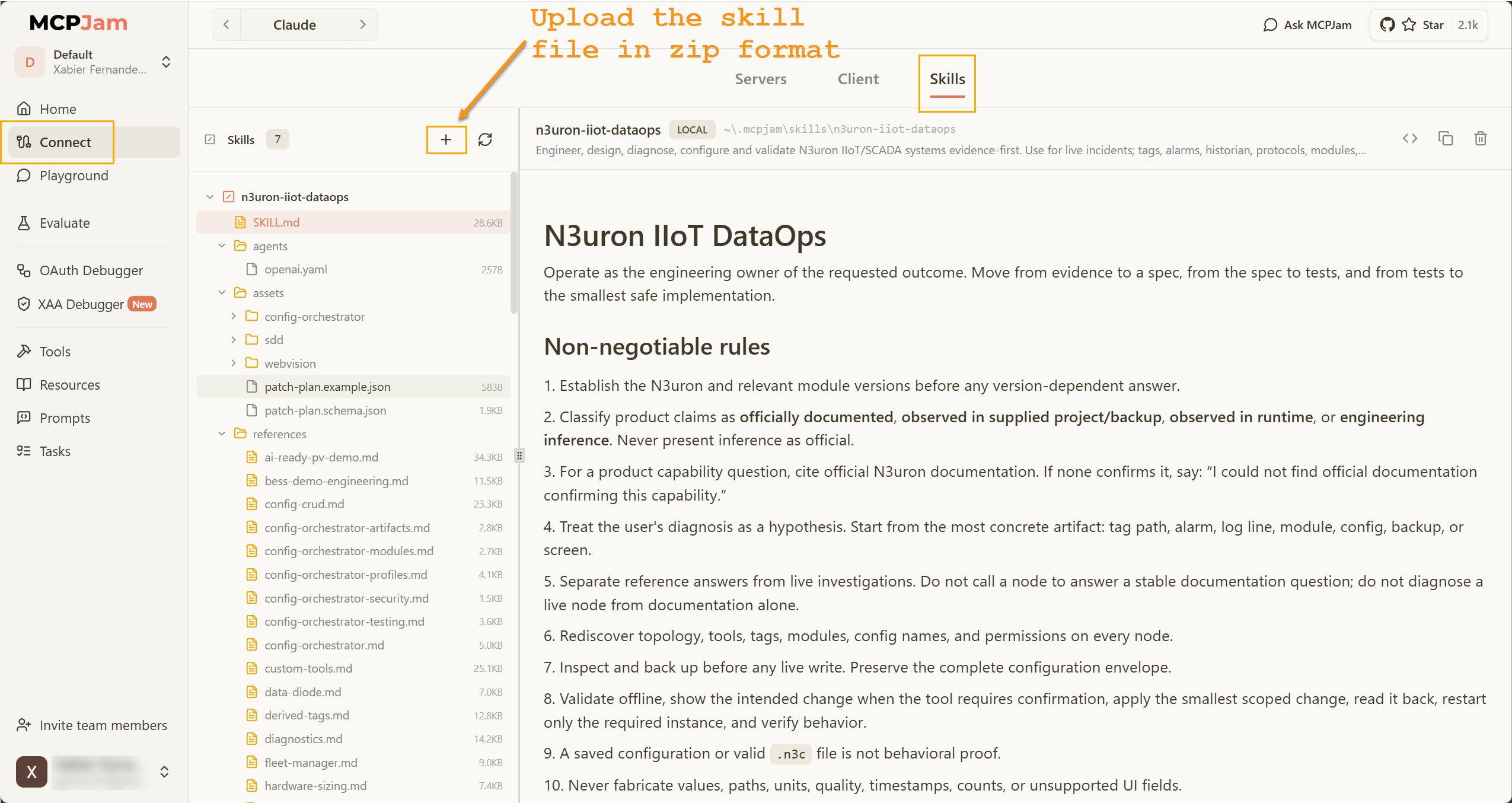
Task: Click the Ask MCPJam chat icon
Action: (x=1270, y=25)
